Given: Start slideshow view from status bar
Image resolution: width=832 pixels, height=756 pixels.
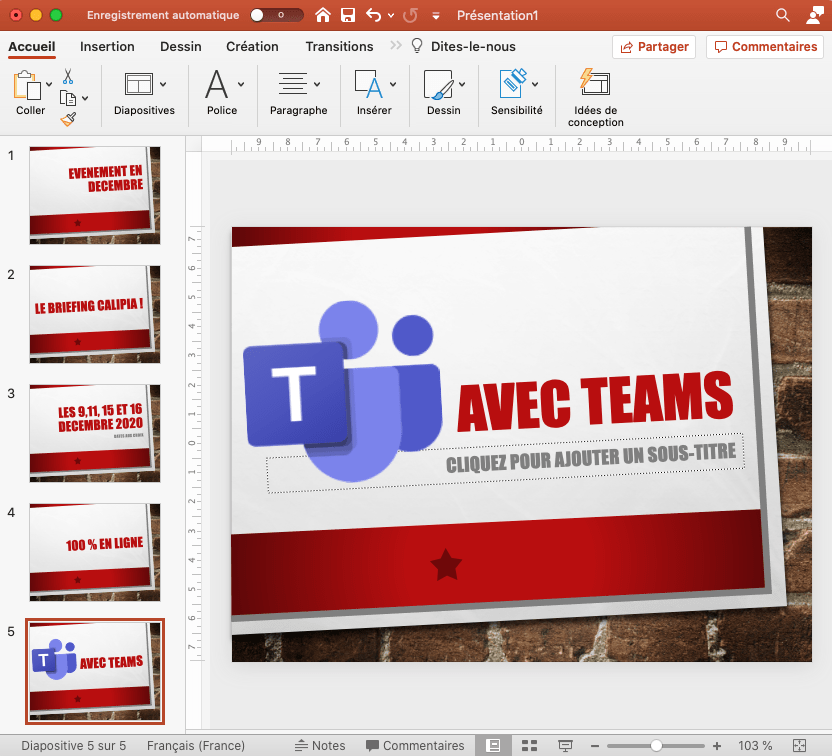Looking at the screenshot, I should [565, 746].
